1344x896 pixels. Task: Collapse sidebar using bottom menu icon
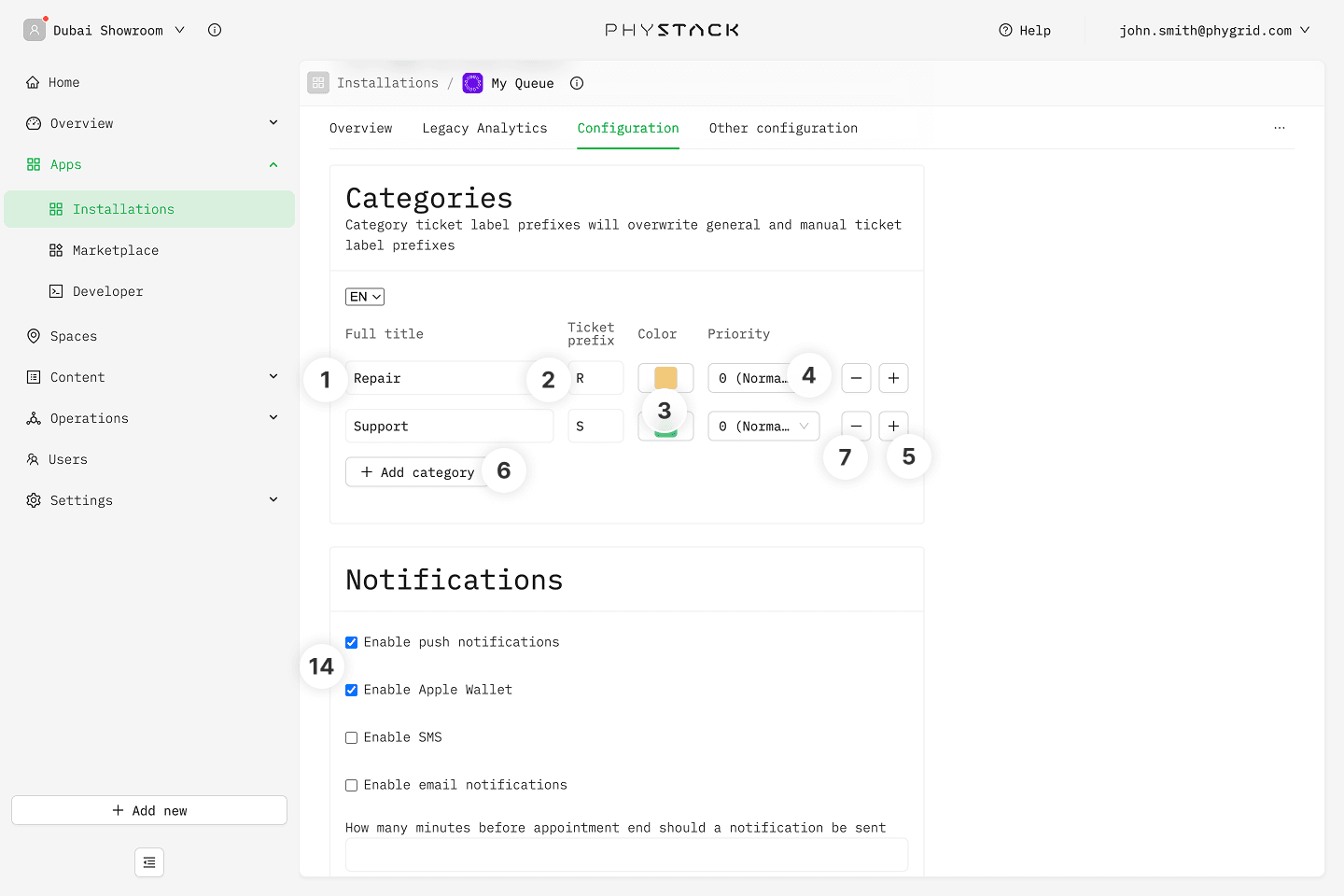(x=149, y=862)
